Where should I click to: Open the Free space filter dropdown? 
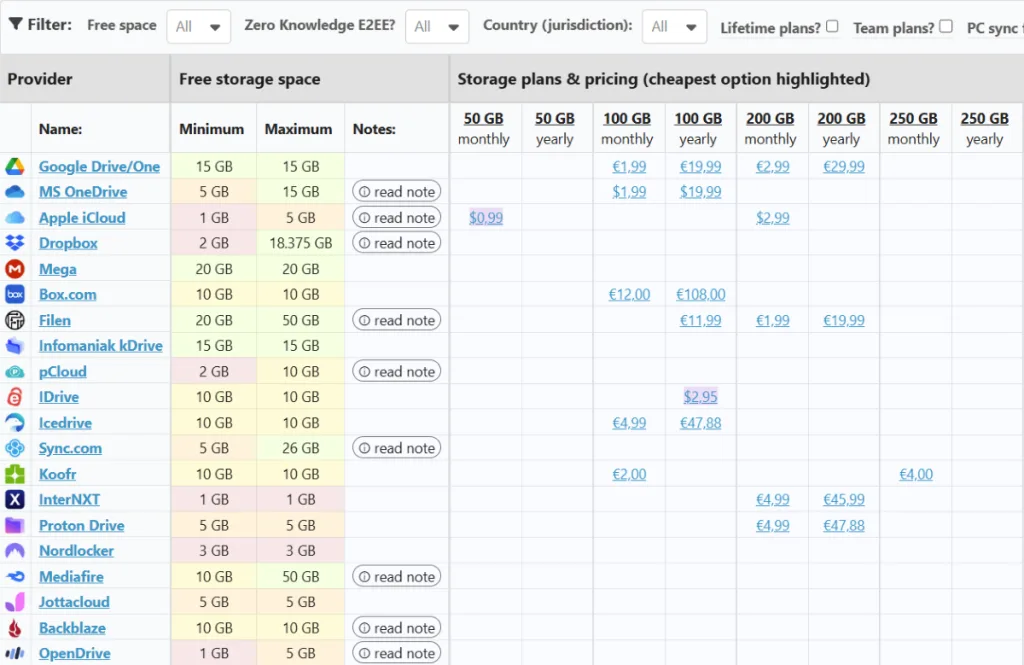pyautogui.click(x=199, y=27)
